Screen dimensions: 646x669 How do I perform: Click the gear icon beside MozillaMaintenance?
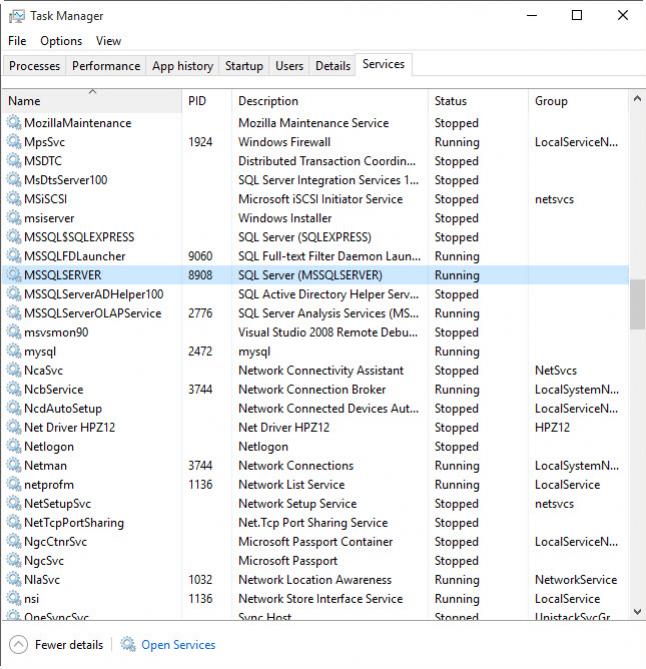(x=14, y=123)
